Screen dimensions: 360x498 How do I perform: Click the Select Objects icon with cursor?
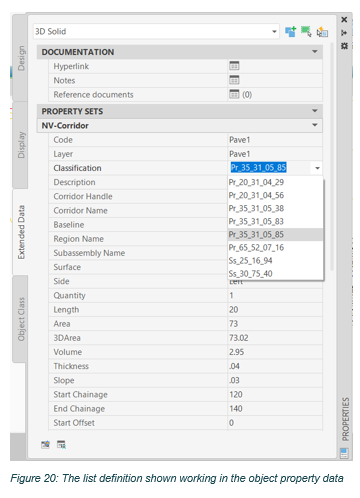pos(306,32)
